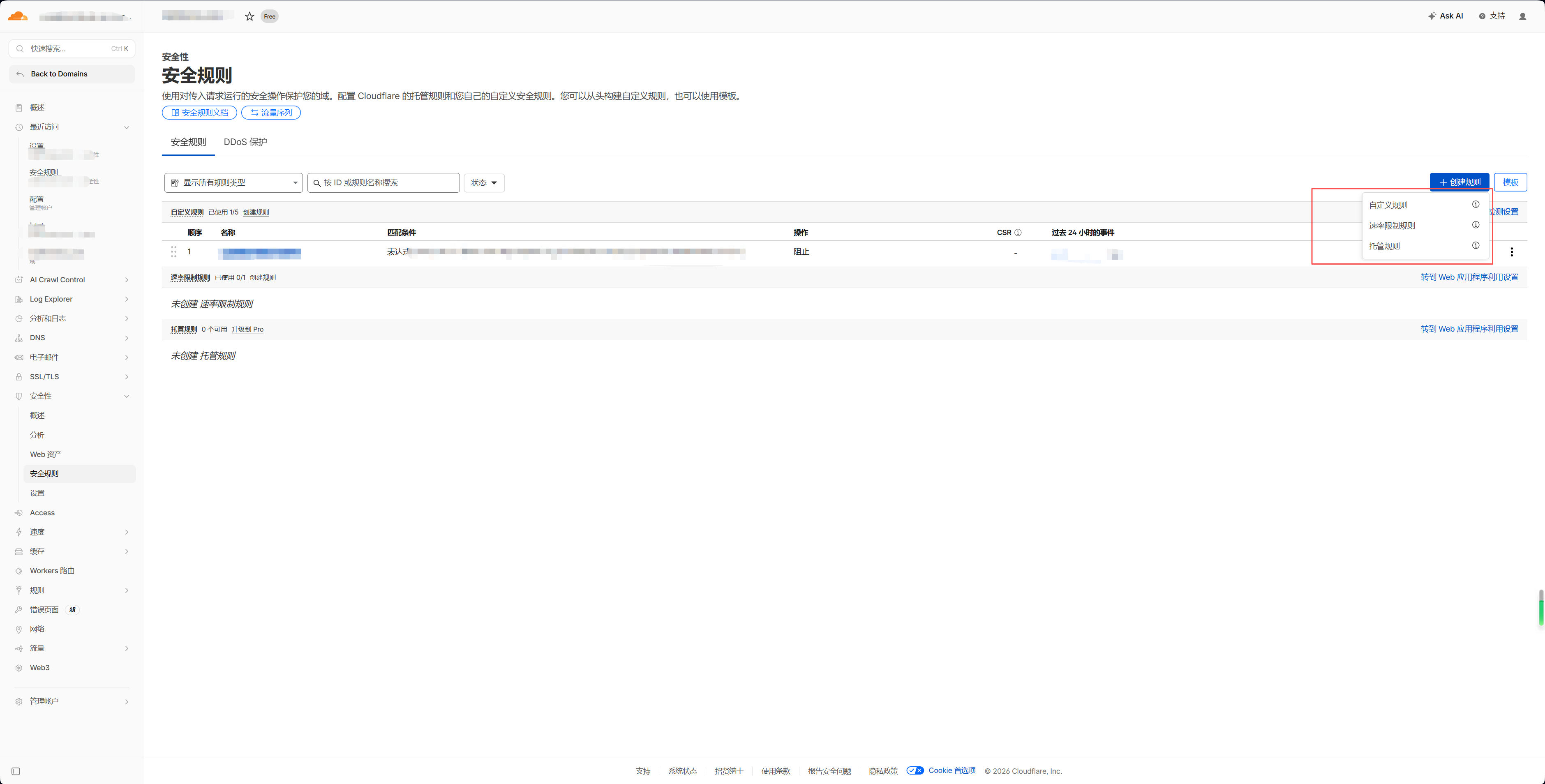The height and width of the screenshot is (784, 1545).
Task: Click the Ask AI button
Action: [1446, 16]
